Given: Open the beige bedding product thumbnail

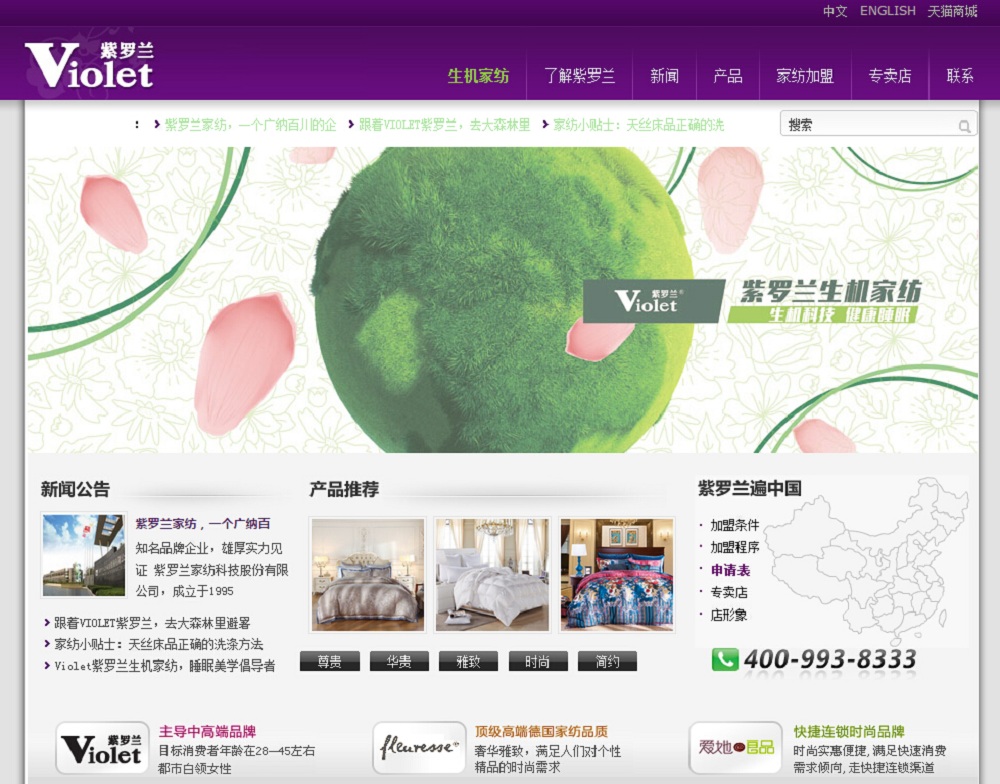Looking at the screenshot, I should [x=368, y=575].
